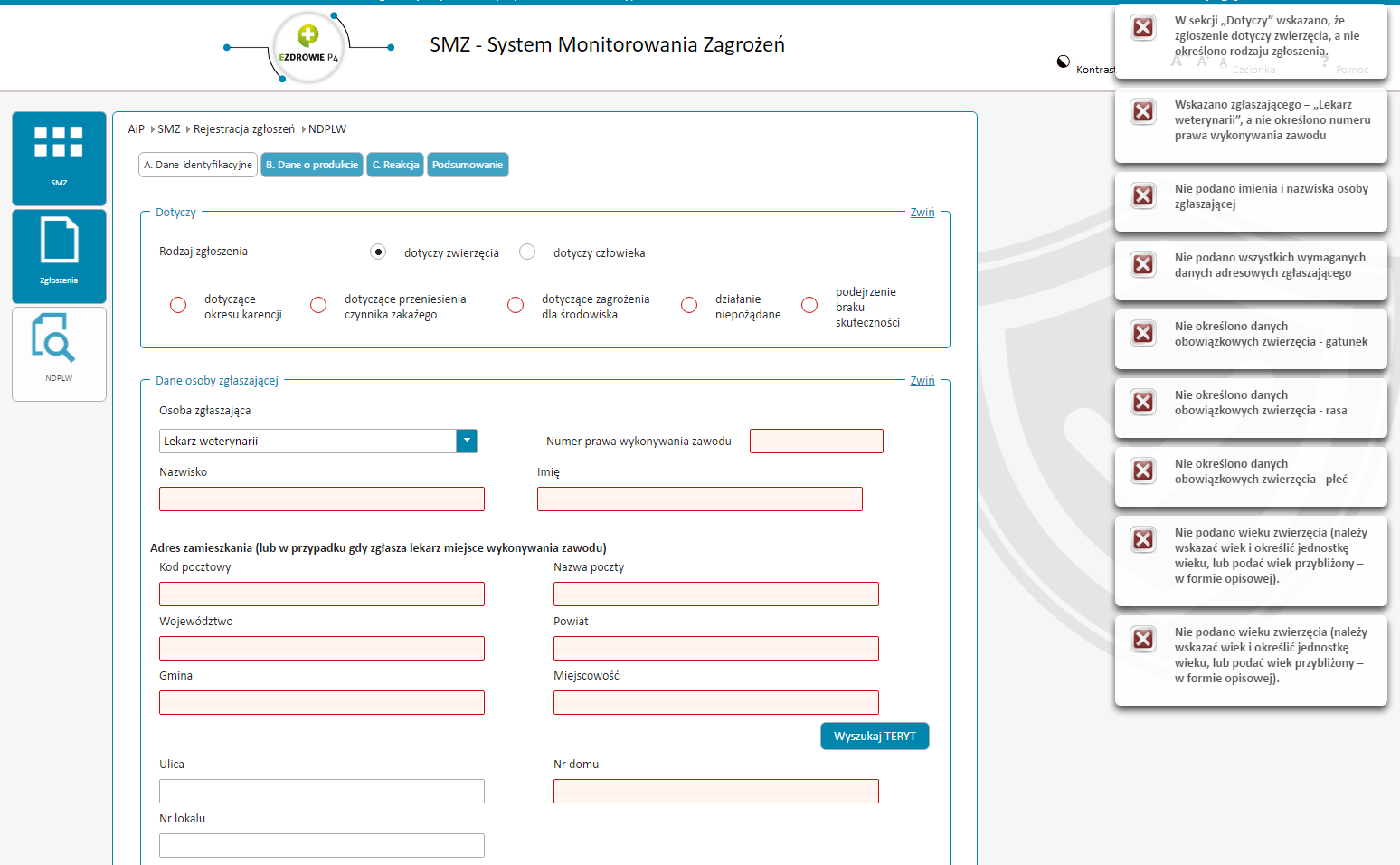Go to AiP breadcrumb link
1400x865 pixels.
coord(137,129)
